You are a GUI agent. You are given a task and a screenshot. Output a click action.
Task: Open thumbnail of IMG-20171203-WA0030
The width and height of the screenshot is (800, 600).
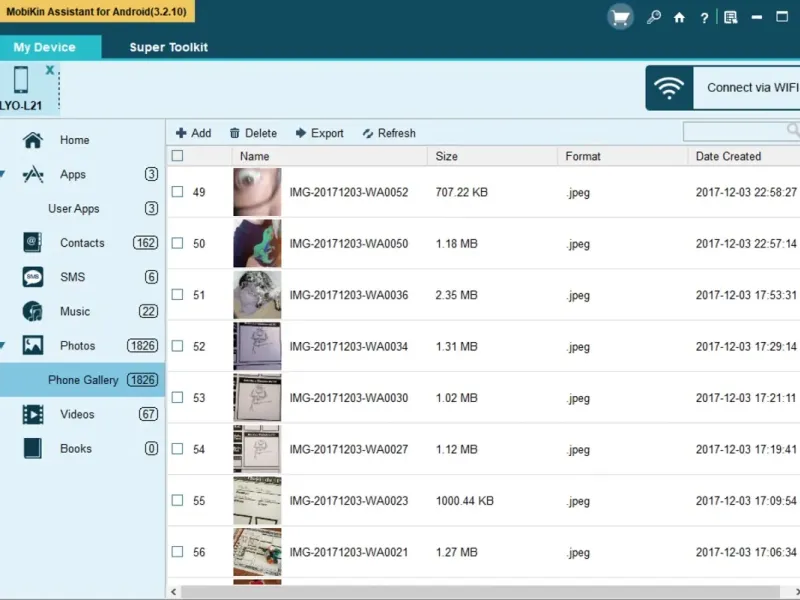click(x=257, y=397)
